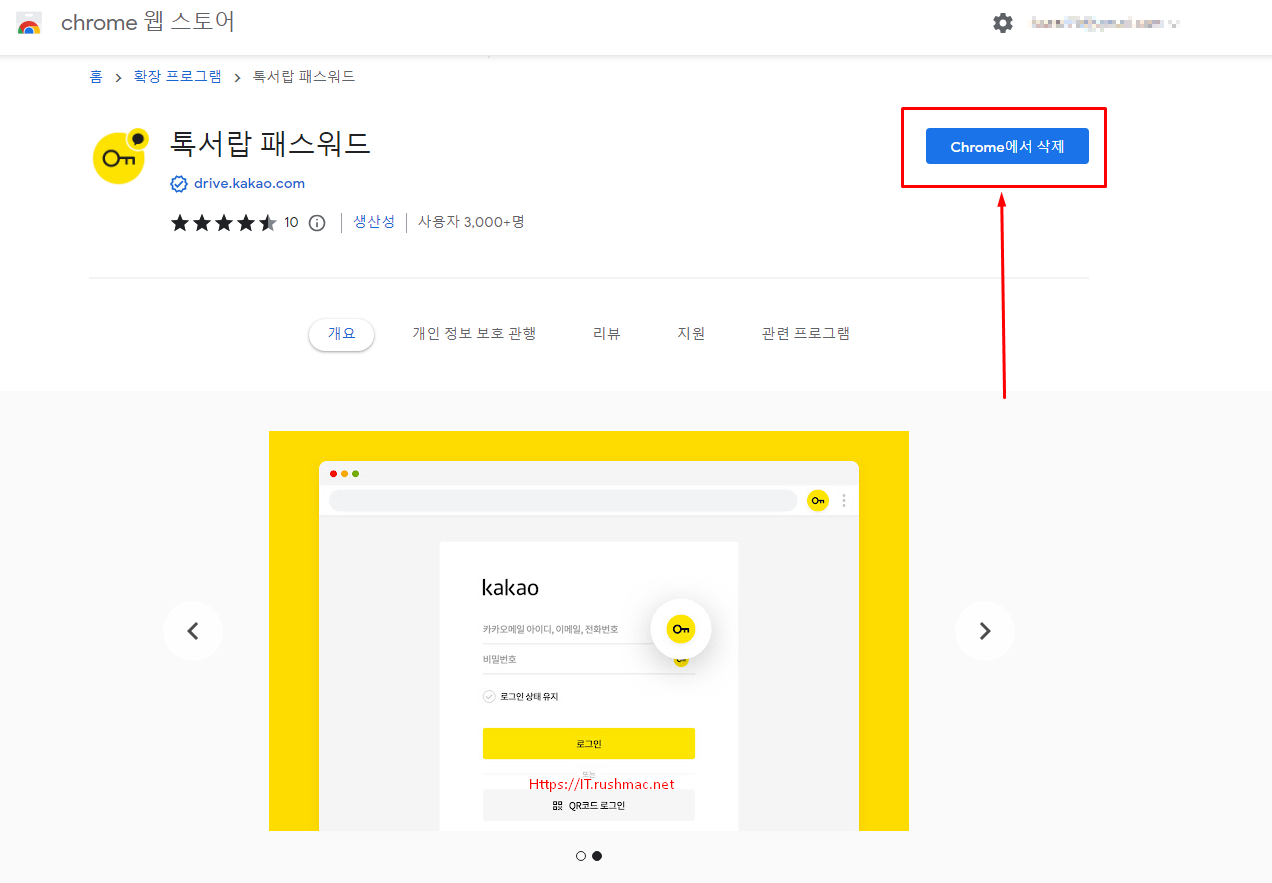Click the verified publisher badge icon
The width and height of the screenshot is (1272, 883).
pos(179,184)
